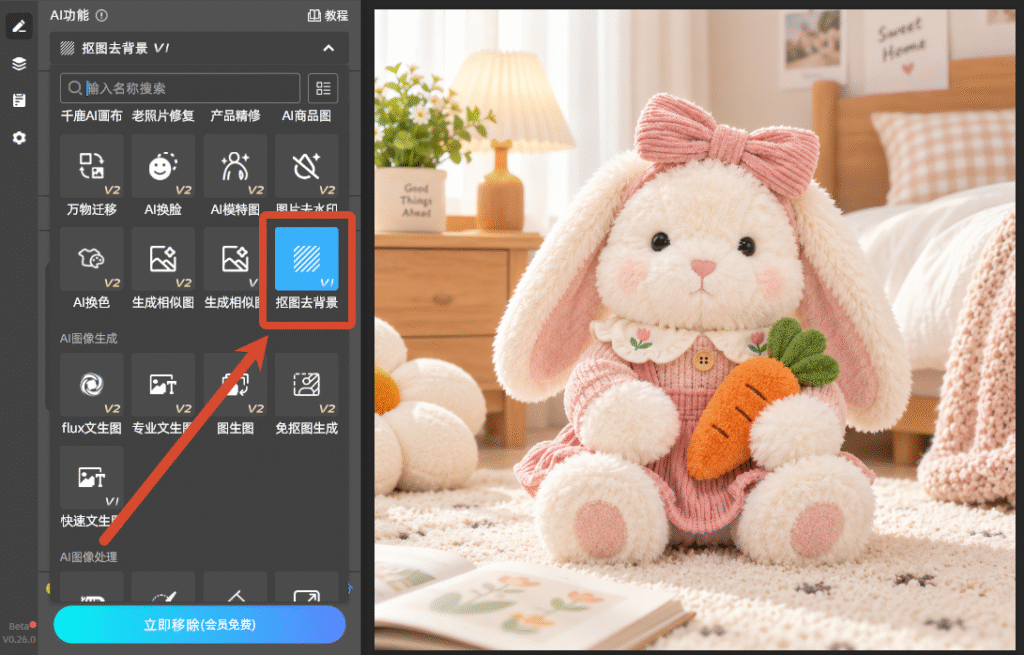This screenshot has height=655, width=1024.
Task: Open the layers stack icon in sidebar
Action: point(19,63)
